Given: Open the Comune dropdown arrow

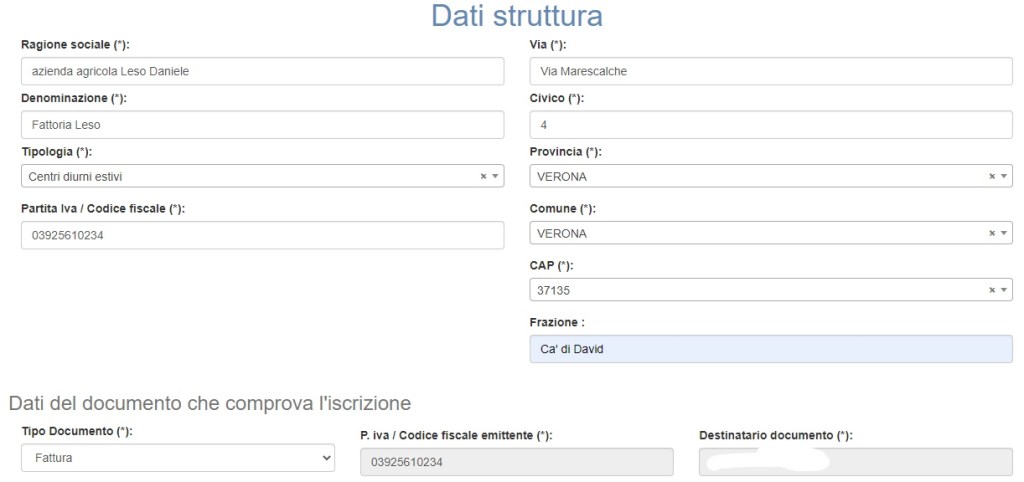Looking at the screenshot, I should 1004,233.
